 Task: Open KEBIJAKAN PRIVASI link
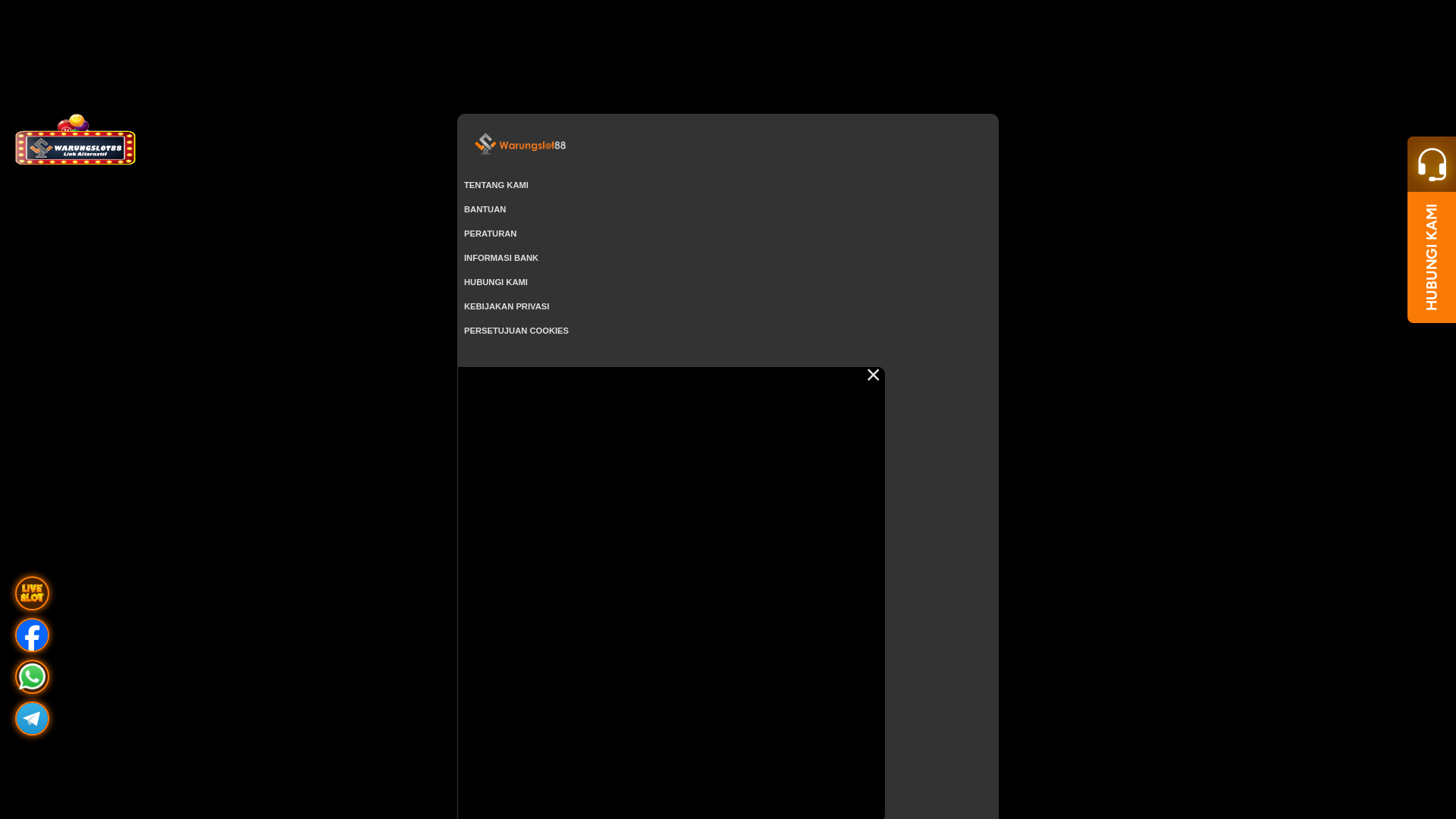(x=506, y=306)
